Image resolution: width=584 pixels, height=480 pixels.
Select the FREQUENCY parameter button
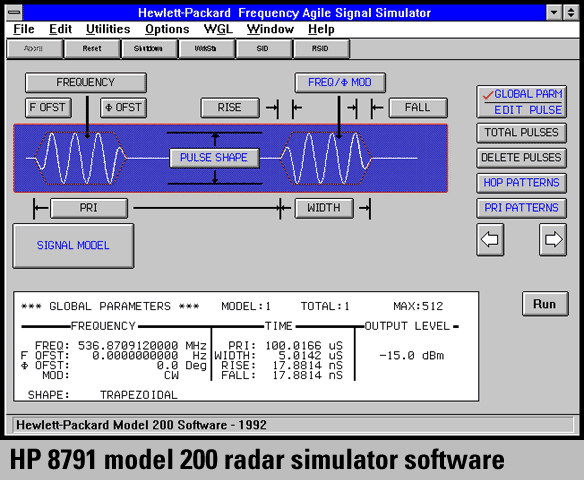(x=86, y=82)
